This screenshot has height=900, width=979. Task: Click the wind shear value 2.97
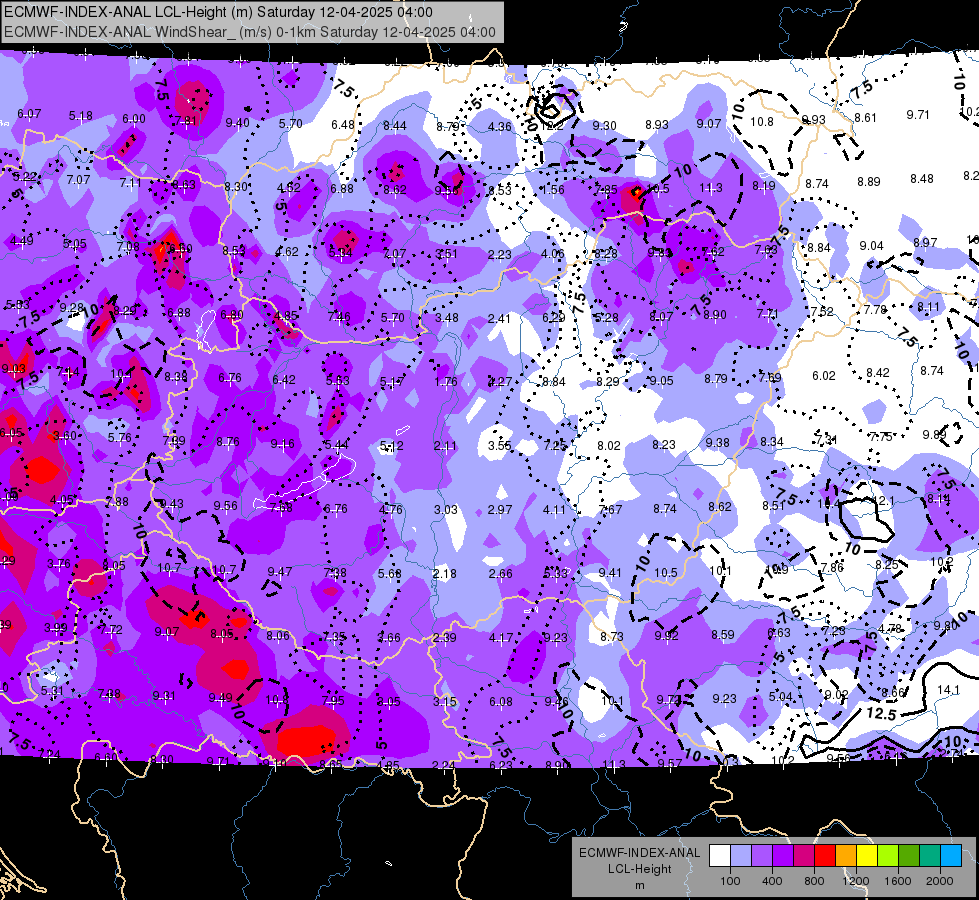(x=499, y=510)
